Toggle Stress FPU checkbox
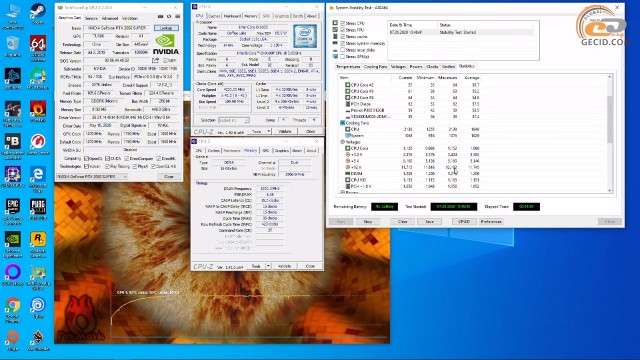Screen dimensions: 640x360 pos(342,30)
